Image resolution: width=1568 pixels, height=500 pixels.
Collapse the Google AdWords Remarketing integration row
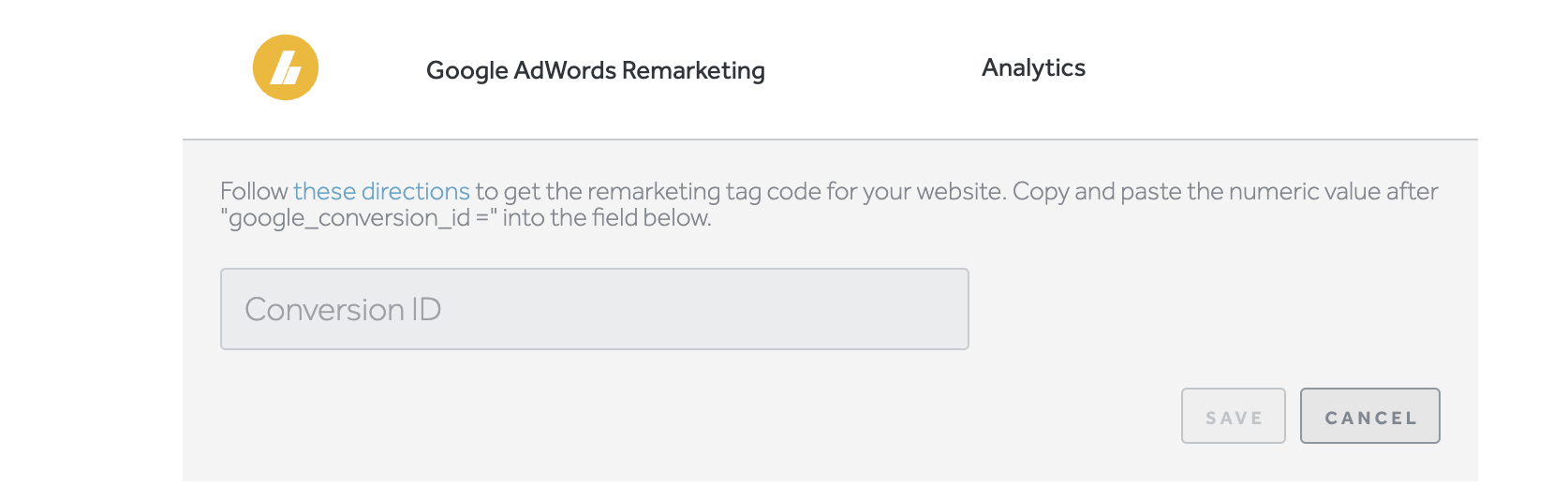(x=830, y=69)
